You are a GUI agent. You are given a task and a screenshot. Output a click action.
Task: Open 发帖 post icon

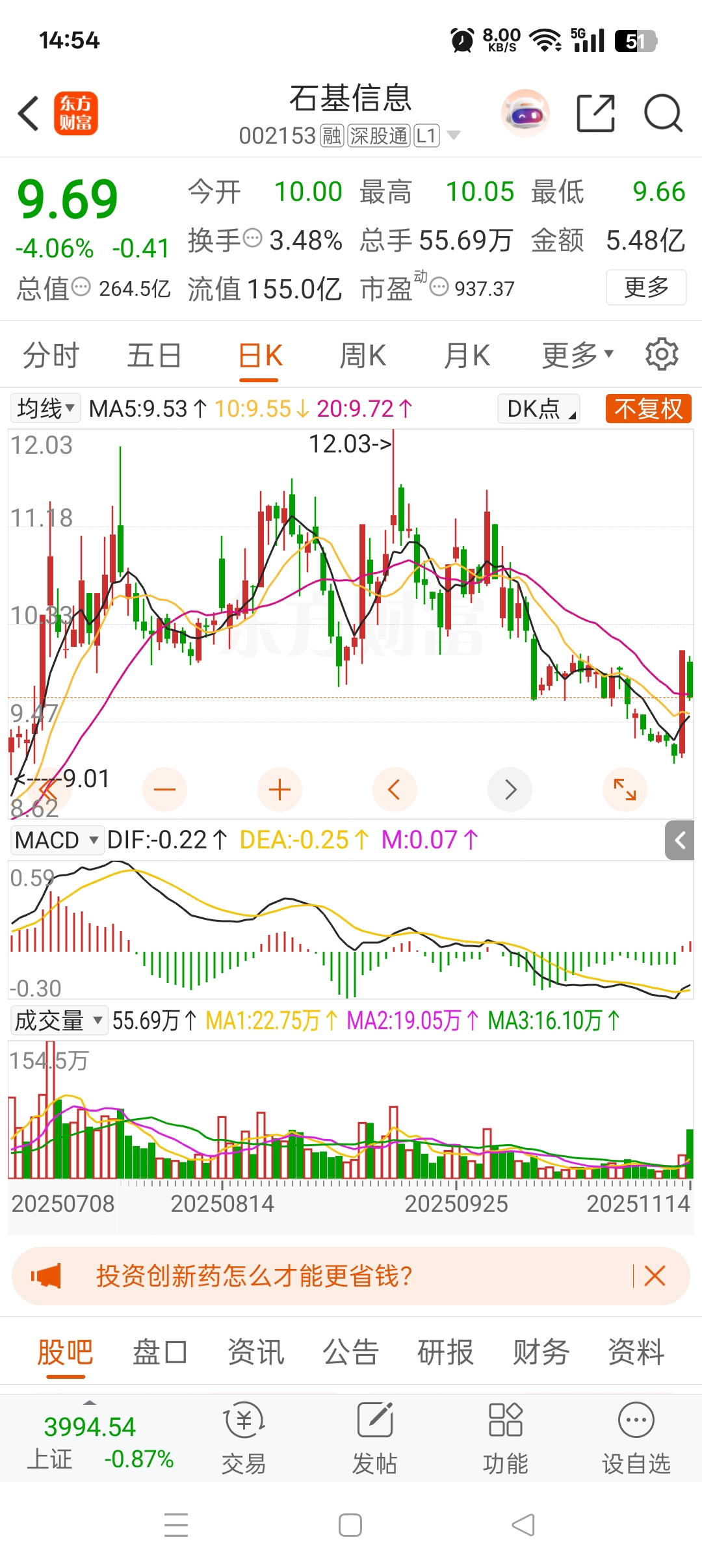pyautogui.click(x=375, y=1439)
